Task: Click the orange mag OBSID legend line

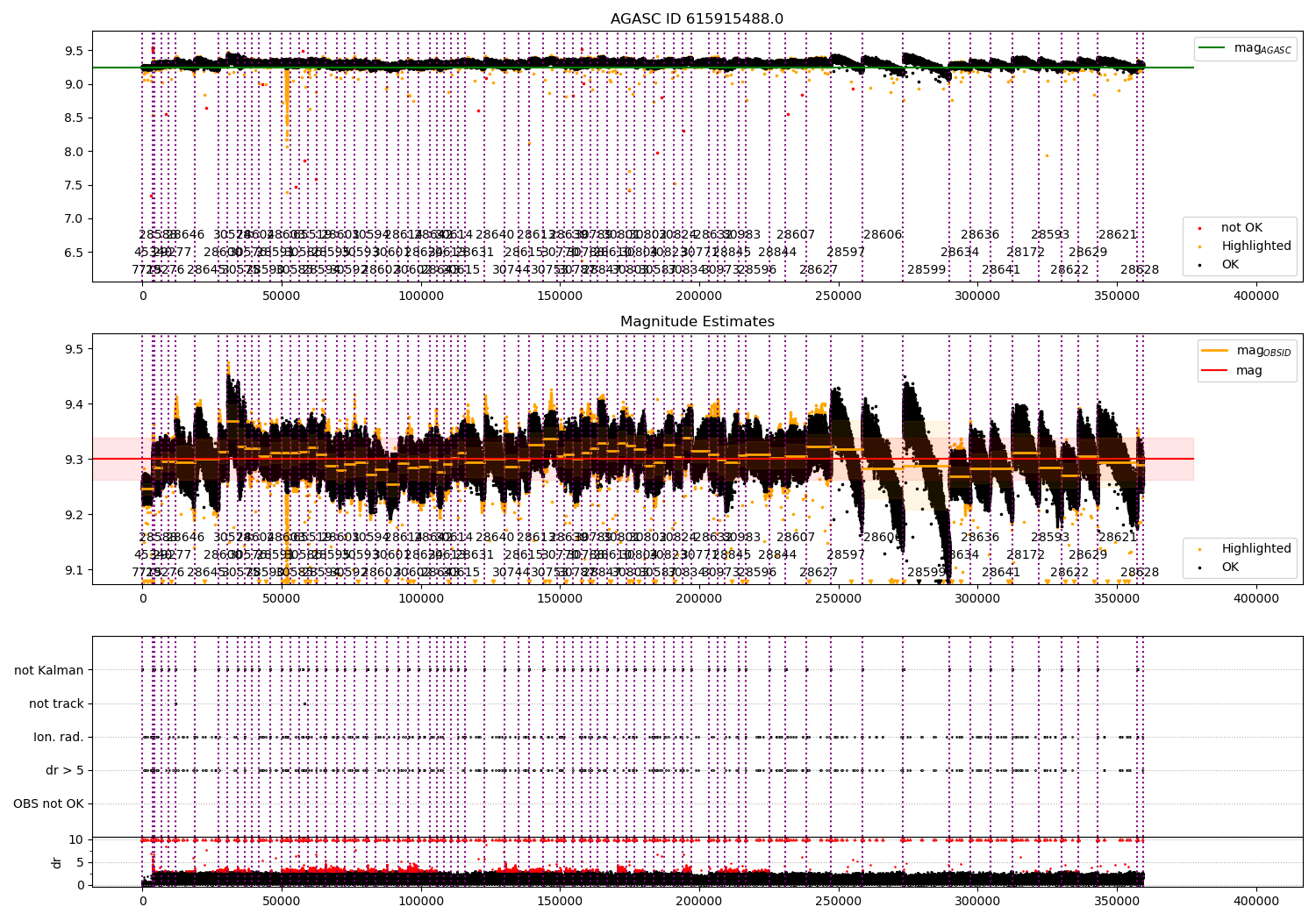Action: (1215, 351)
